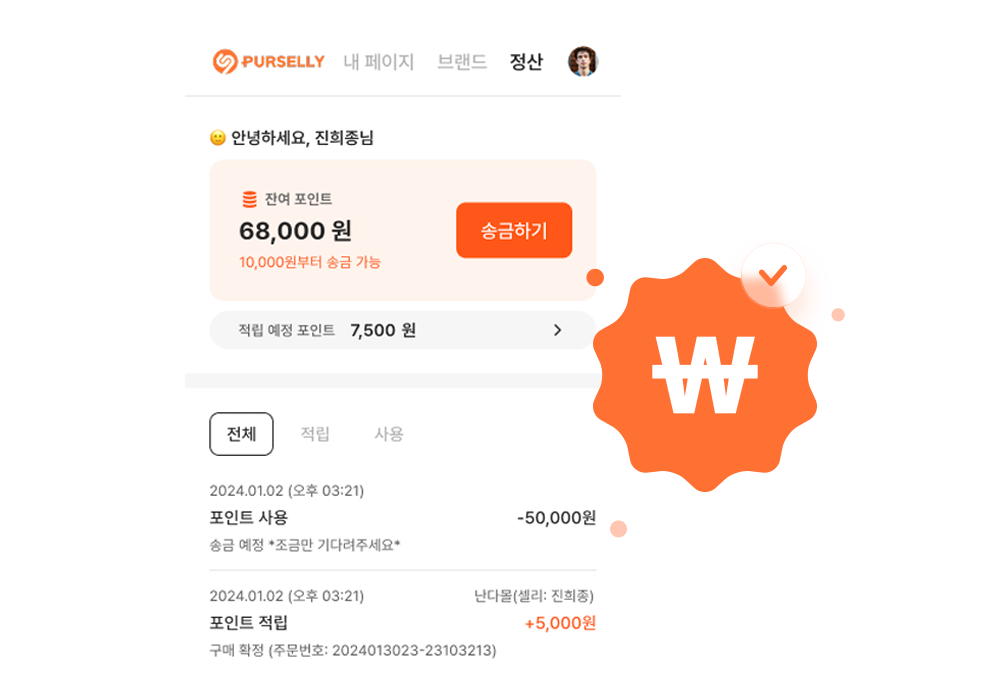This screenshot has width=1000, height=700.
Task: Switch to the 적립 filter tab
Action: point(315,434)
